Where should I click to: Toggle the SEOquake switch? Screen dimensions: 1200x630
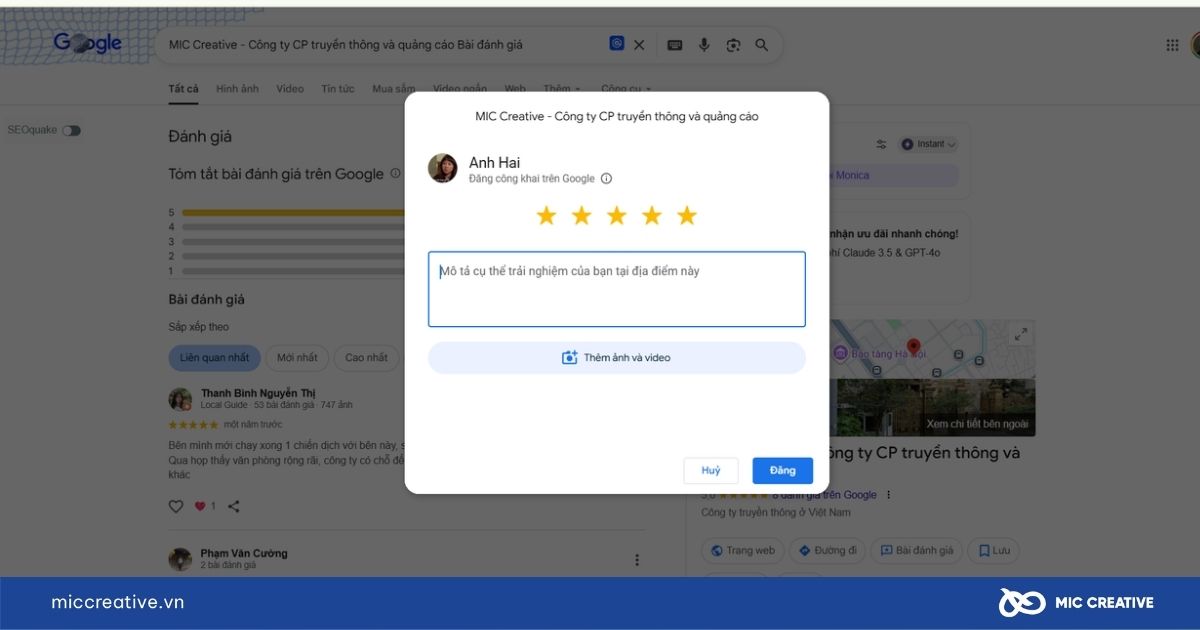pos(72,131)
